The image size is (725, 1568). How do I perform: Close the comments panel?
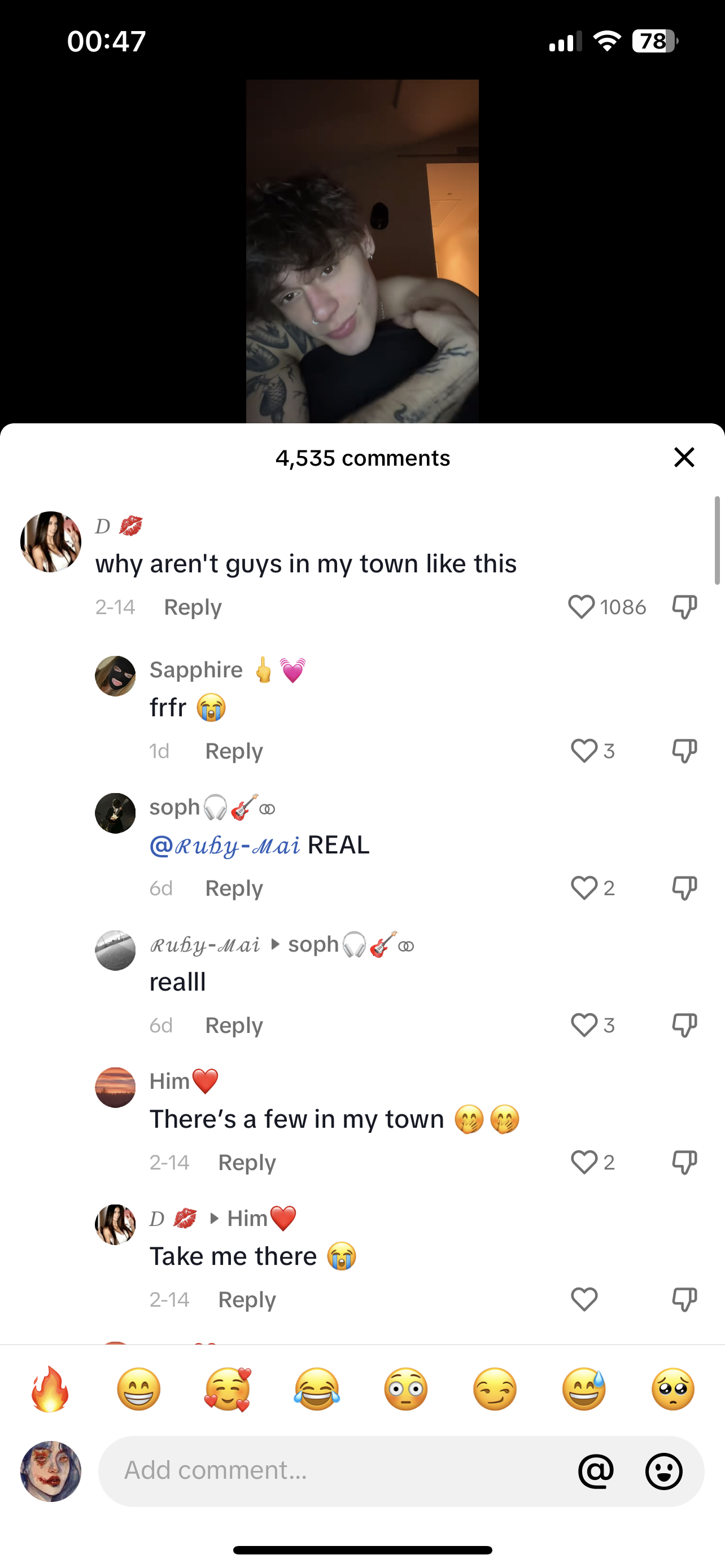coord(684,457)
